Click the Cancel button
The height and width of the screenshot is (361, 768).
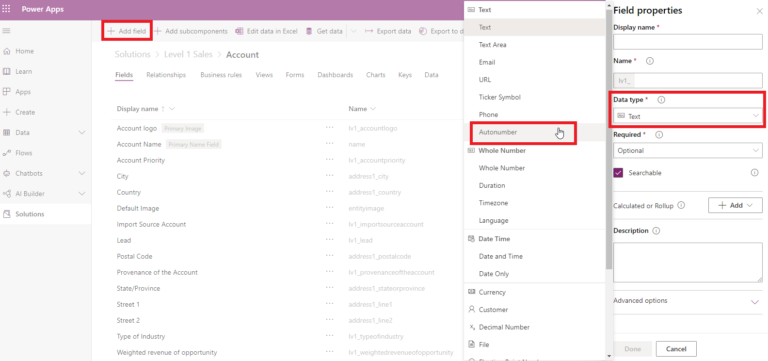676,349
